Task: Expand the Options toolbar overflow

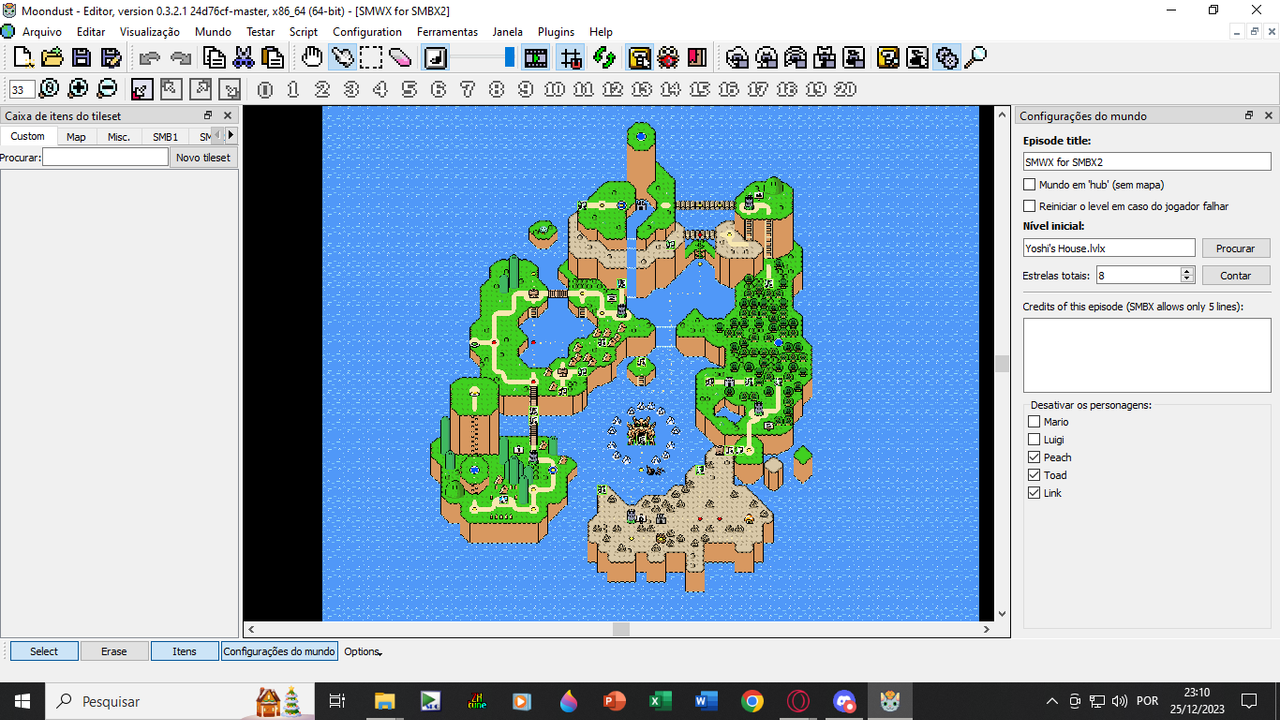Action: coord(363,651)
